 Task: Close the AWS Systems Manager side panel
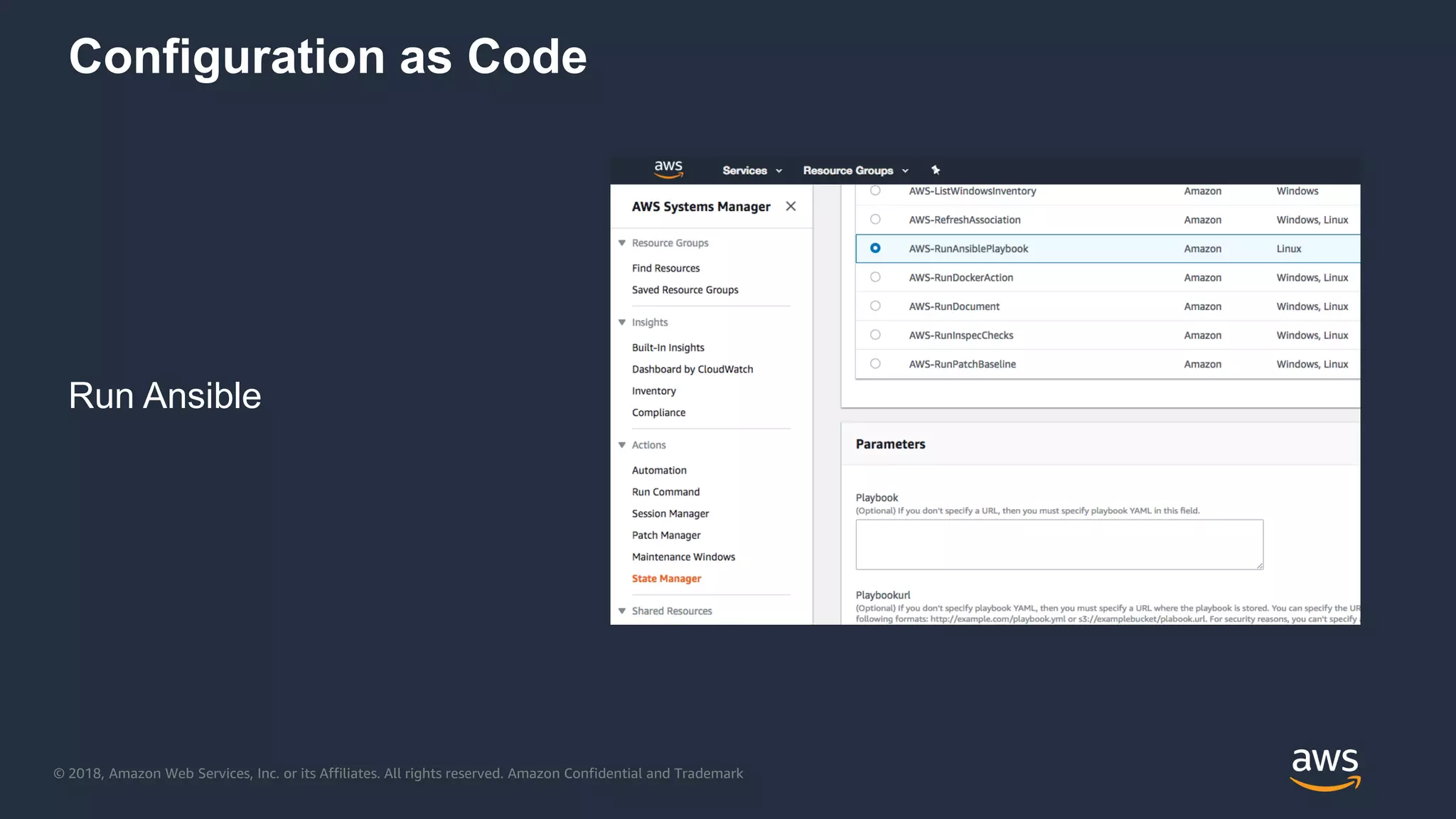click(x=791, y=206)
